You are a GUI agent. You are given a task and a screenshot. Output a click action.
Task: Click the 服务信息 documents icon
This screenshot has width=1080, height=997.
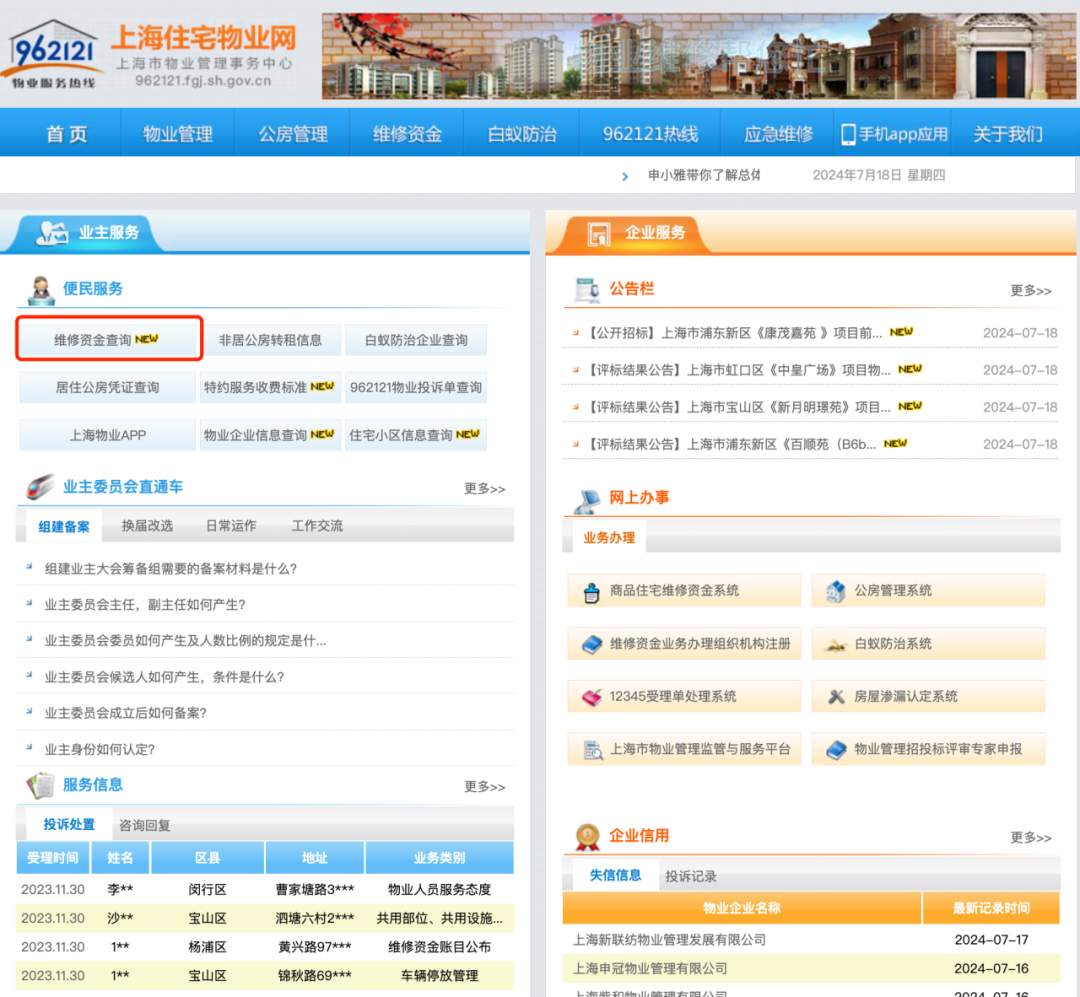pos(41,785)
